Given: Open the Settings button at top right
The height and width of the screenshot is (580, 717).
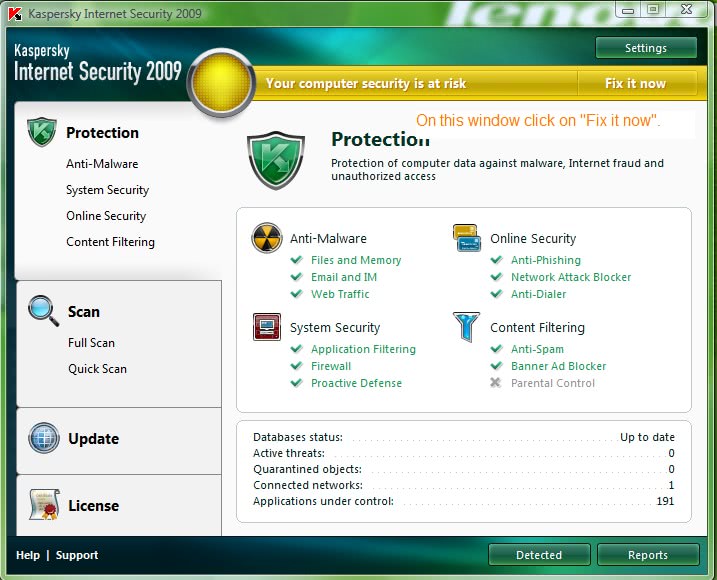Looking at the screenshot, I should (645, 48).
